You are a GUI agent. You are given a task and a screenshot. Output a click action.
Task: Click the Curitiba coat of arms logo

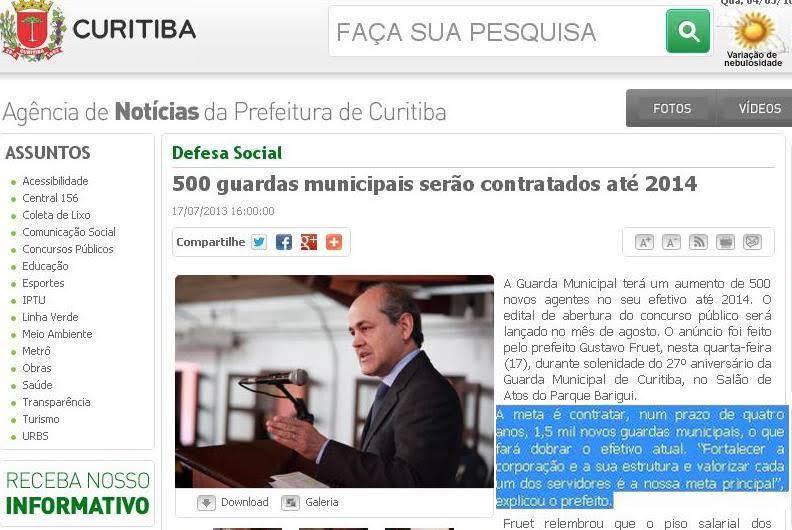(x=32, y=30)
